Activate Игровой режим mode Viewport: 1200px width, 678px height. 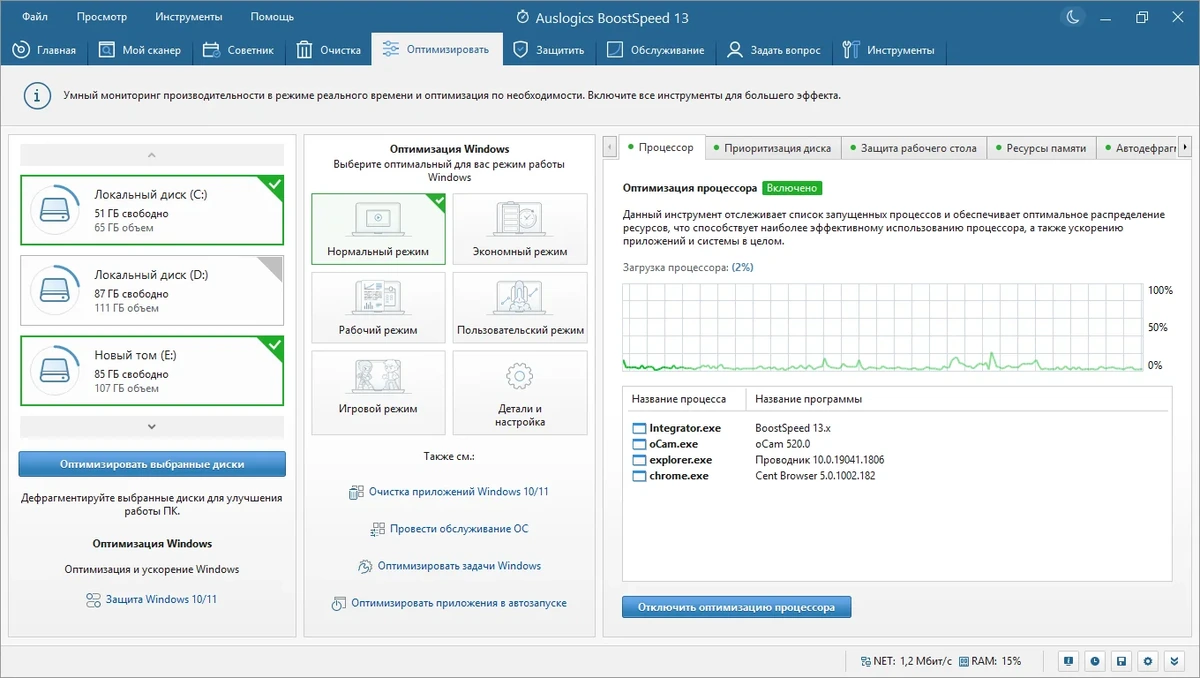click(x=378, y=392)
